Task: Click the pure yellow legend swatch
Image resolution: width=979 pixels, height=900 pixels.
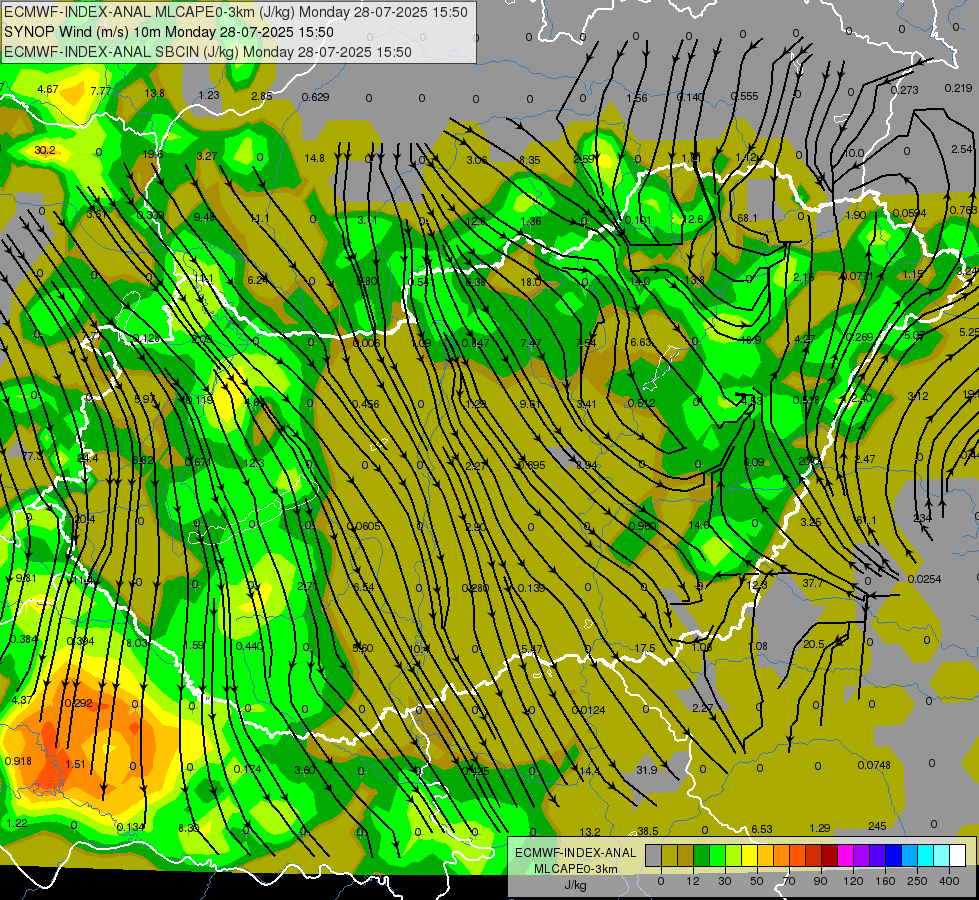Action: coord(749,855)
